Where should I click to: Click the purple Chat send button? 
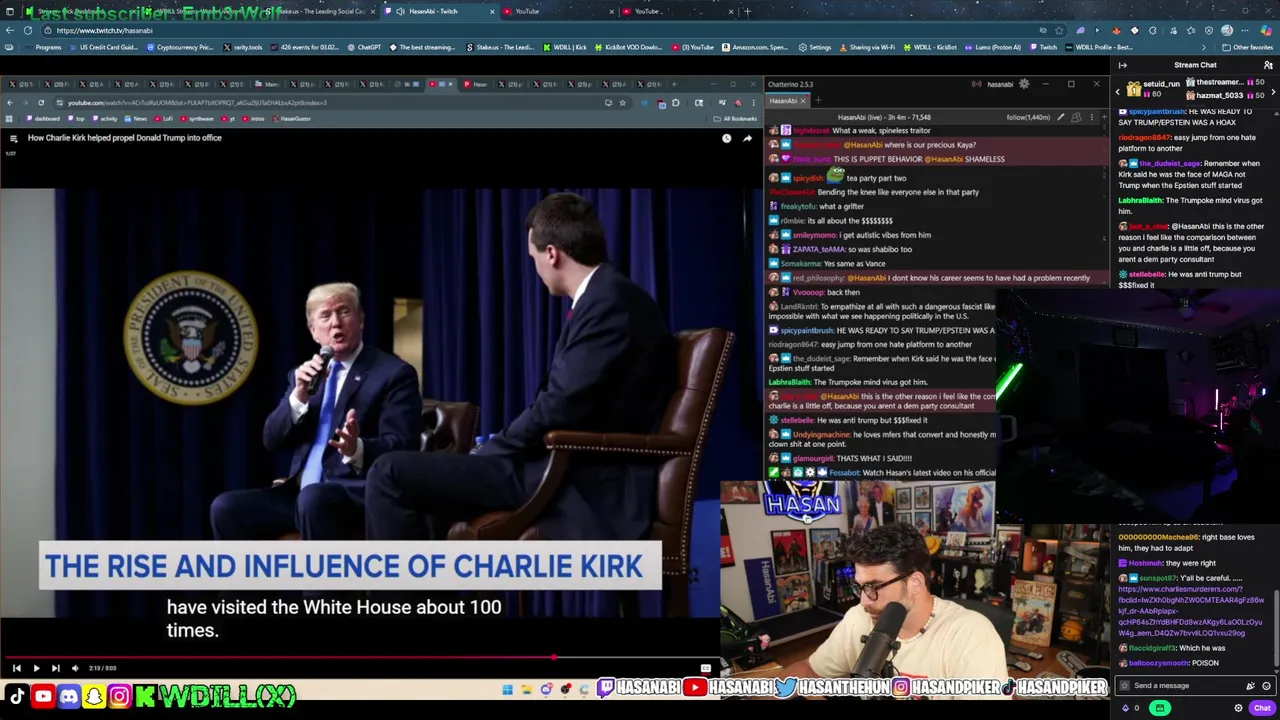pyautogui.click(x=1262, y=708)
